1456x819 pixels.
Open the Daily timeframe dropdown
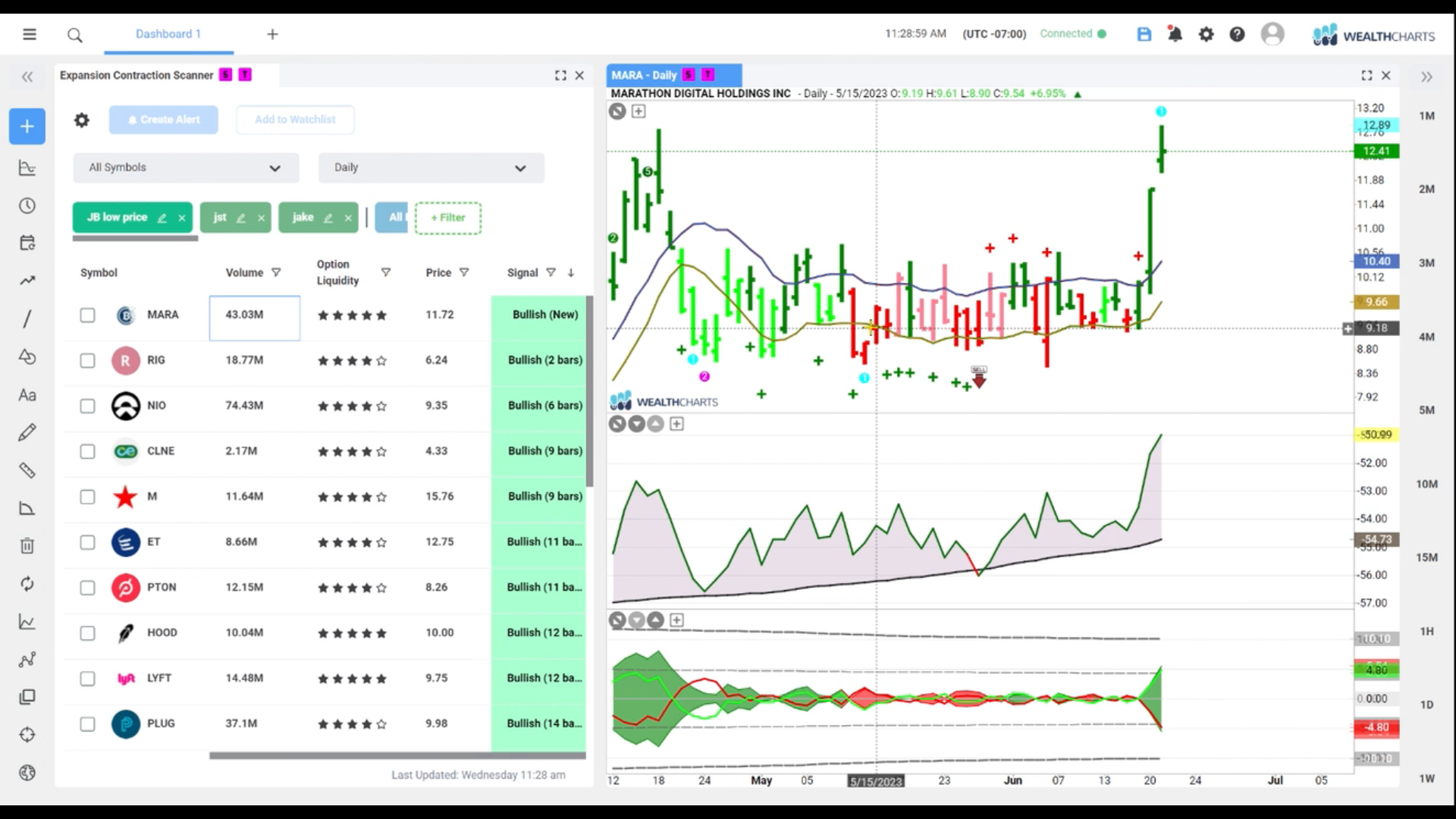[x=431, y=168]
